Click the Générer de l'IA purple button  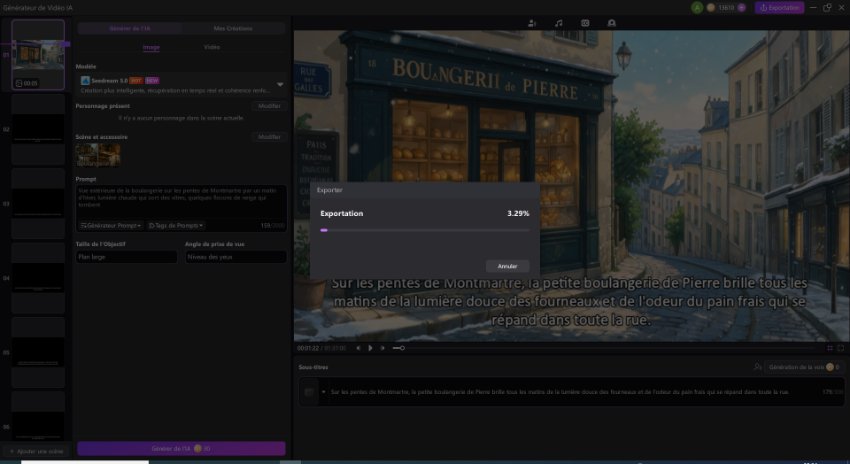181,448
